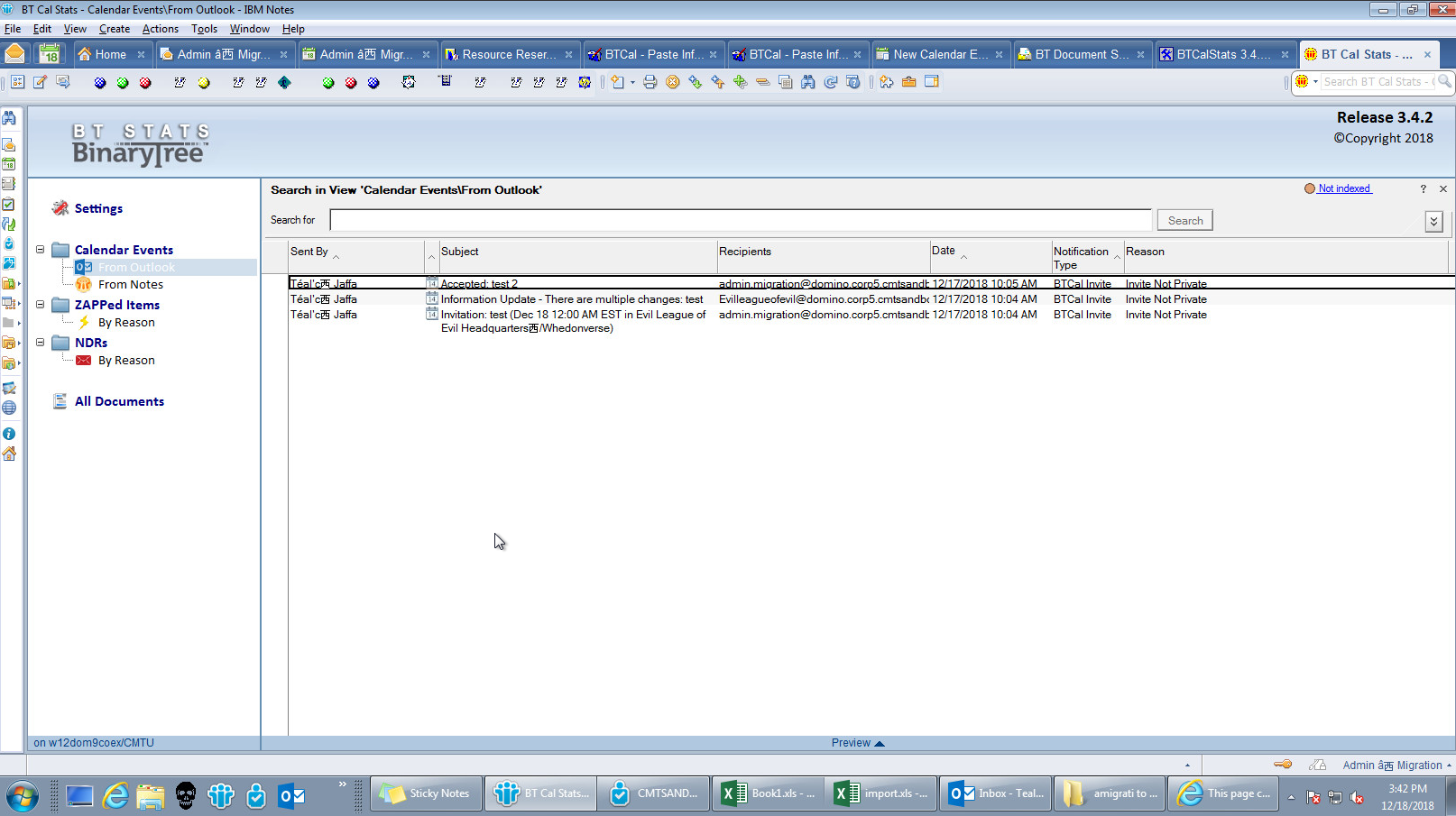Click the Search for input field
The width and height of the screenshot is (1456, 816).
coord(742,220)
